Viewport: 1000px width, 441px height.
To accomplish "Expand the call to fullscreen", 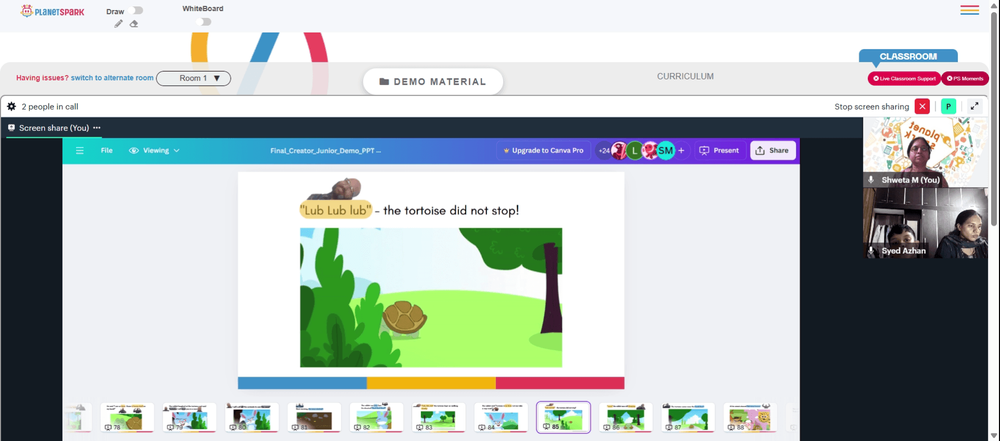I will point(974,107).
